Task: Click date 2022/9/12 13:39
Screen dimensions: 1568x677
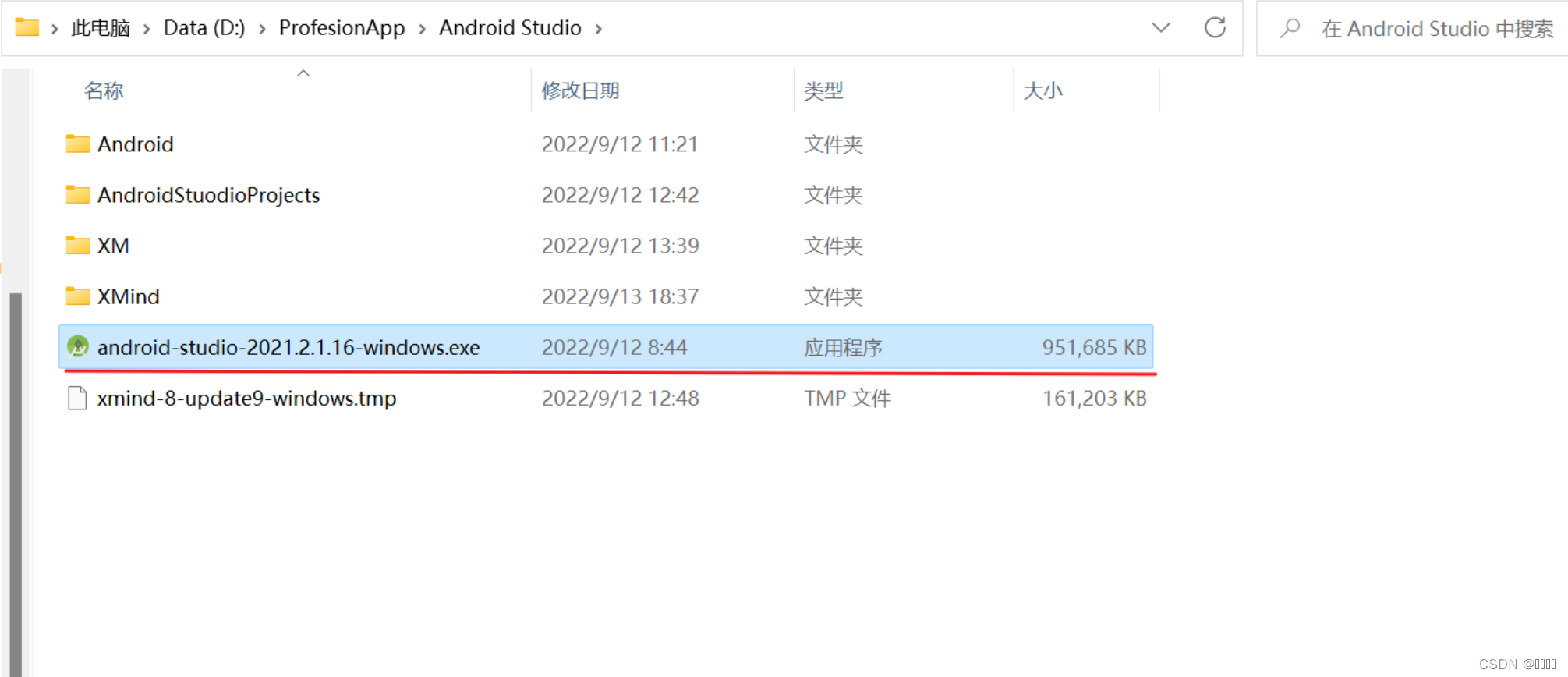Action: tap(621, 246)
